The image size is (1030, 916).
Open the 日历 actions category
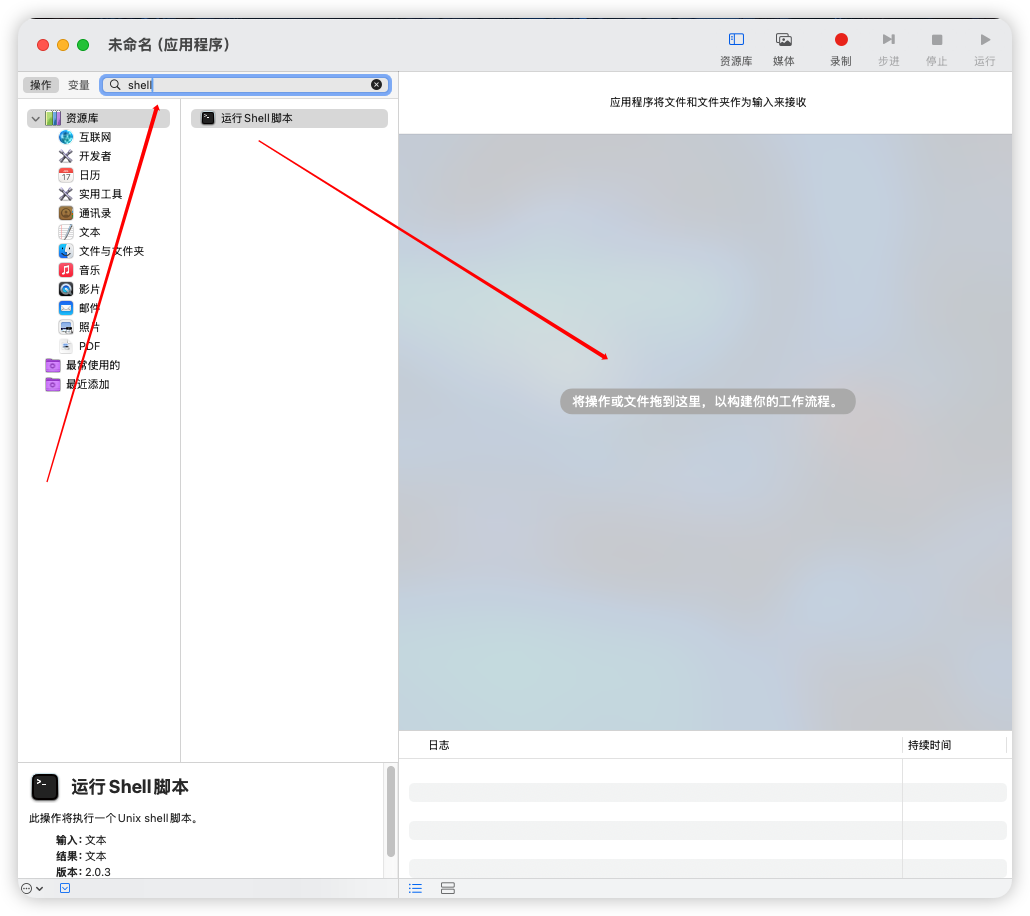[x=88, y=174]
